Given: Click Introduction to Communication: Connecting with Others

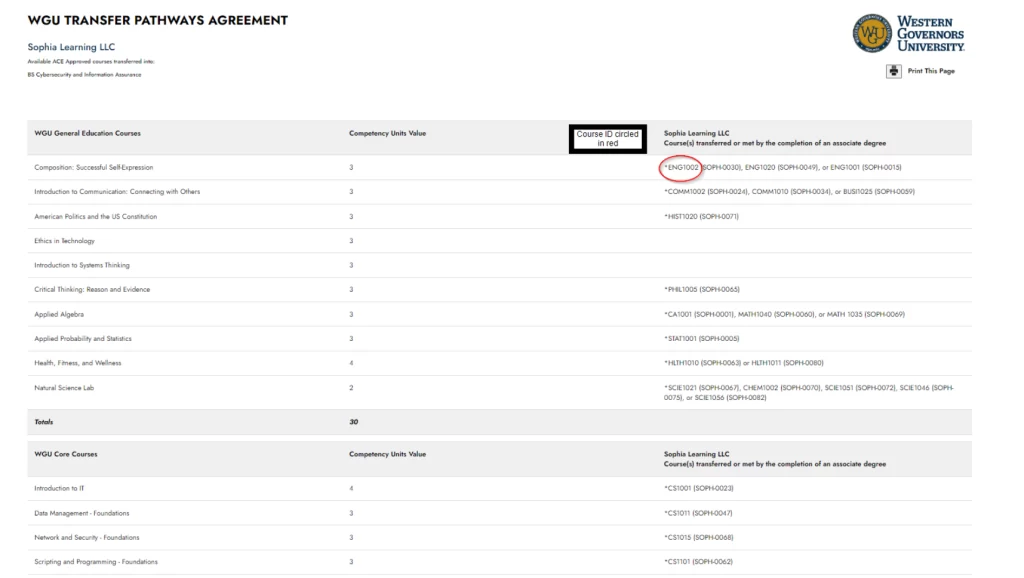Looking at the screenshot, I should [117, 191].
